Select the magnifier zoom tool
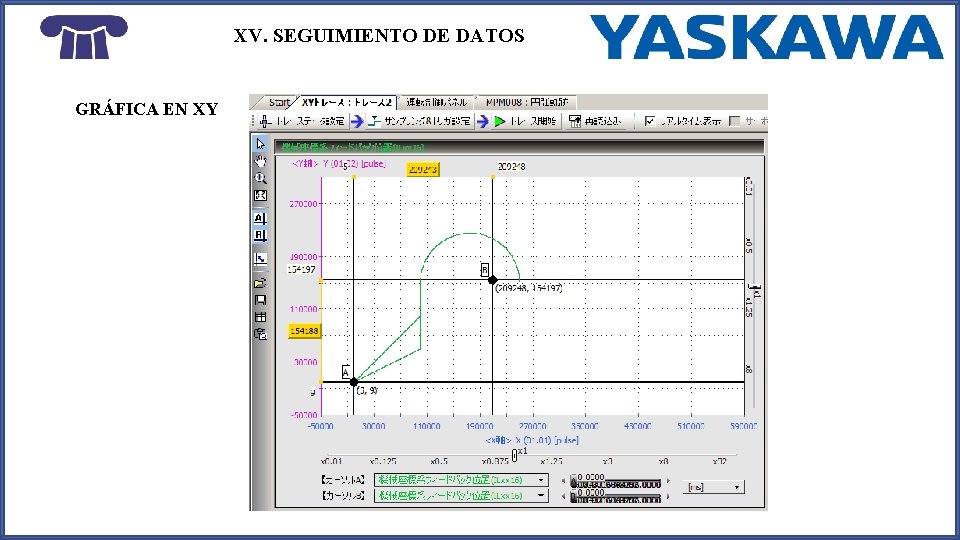960x540 pixels. (x=260, y=178)
